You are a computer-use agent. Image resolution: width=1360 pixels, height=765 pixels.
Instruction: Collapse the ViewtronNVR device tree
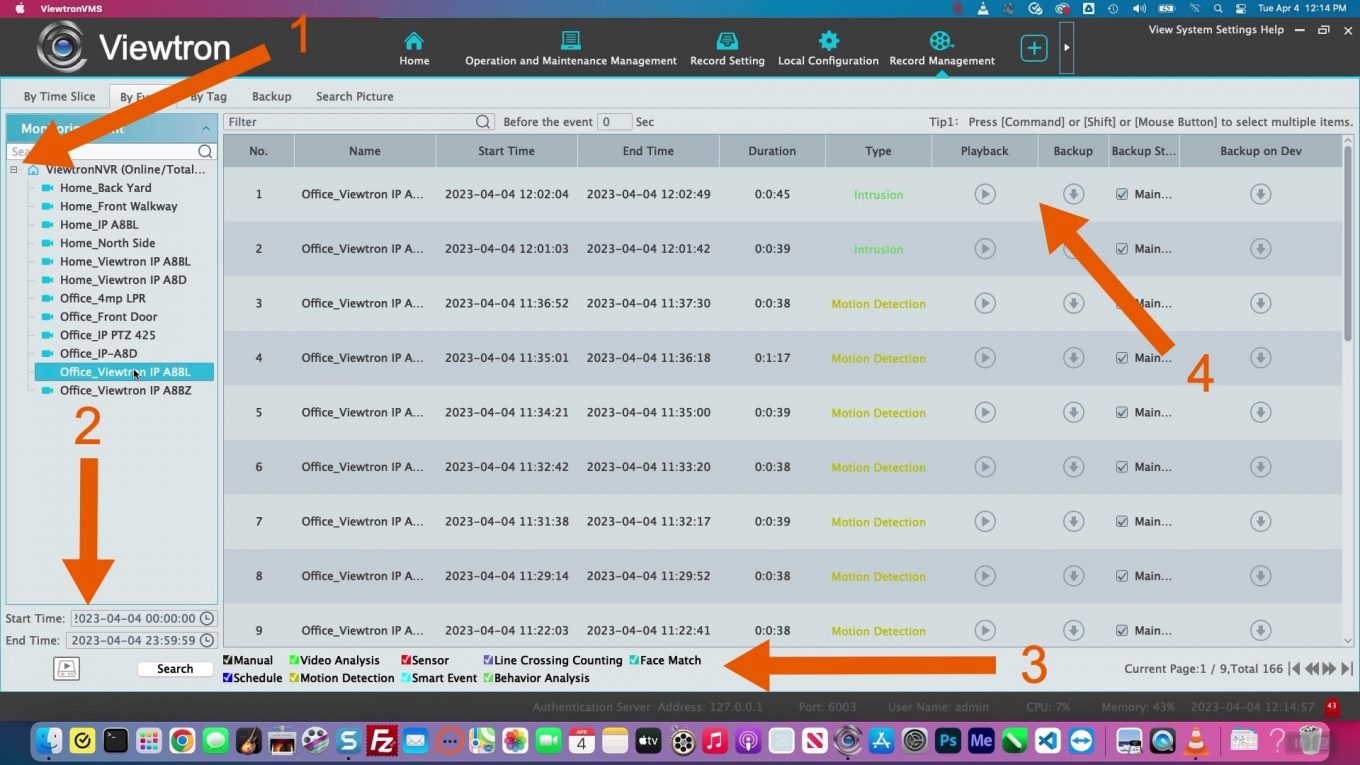coord(14,169)
